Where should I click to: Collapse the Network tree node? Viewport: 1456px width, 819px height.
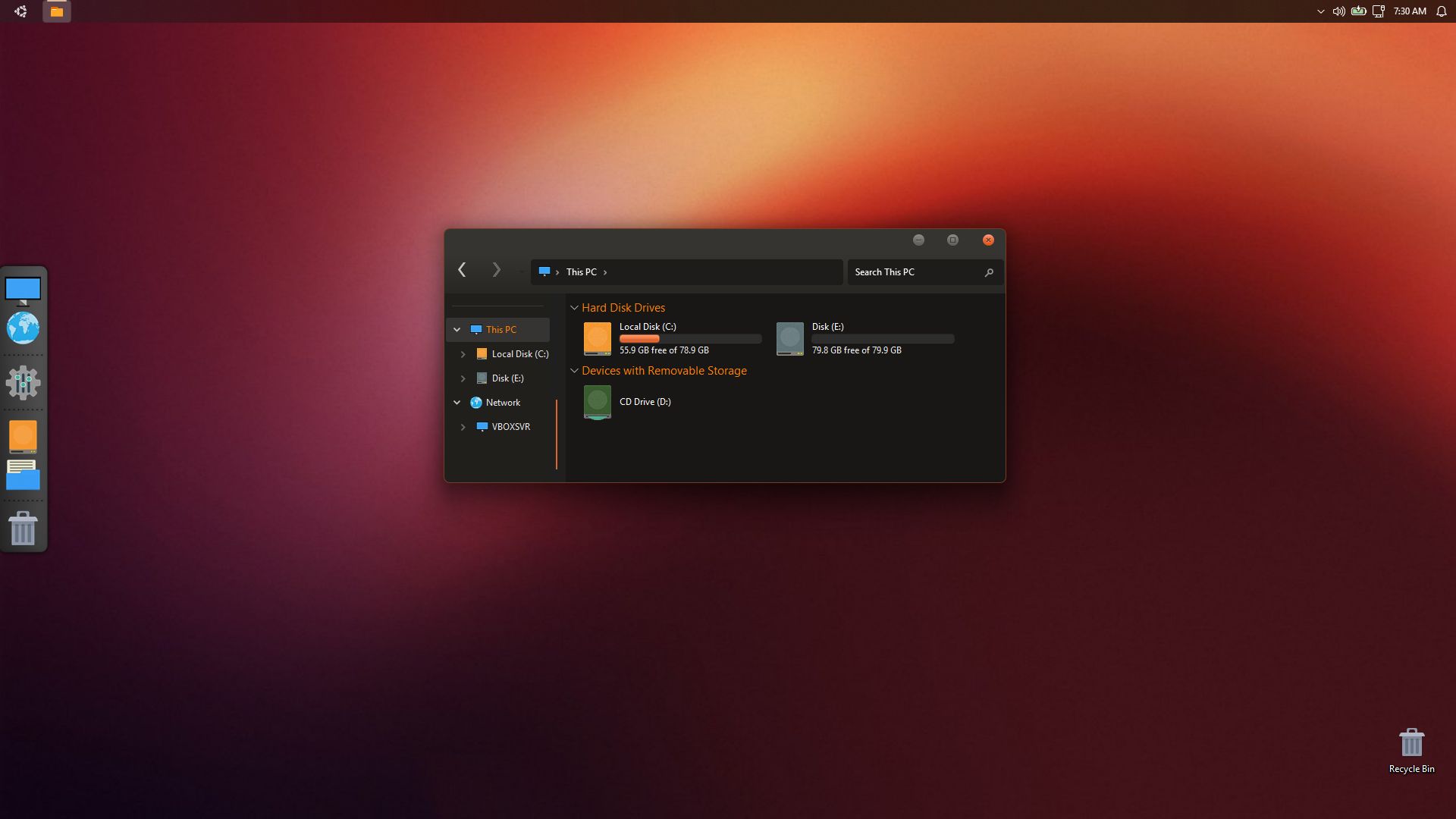[x=457, y=403]
